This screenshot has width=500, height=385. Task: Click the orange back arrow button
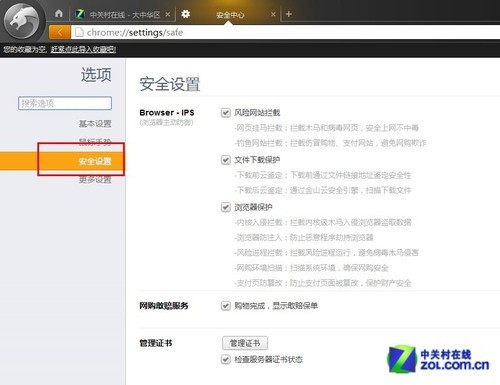coord(60,32)
